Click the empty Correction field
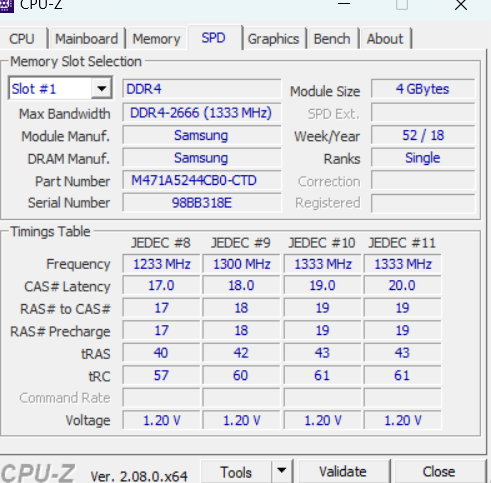 point(423,180)
